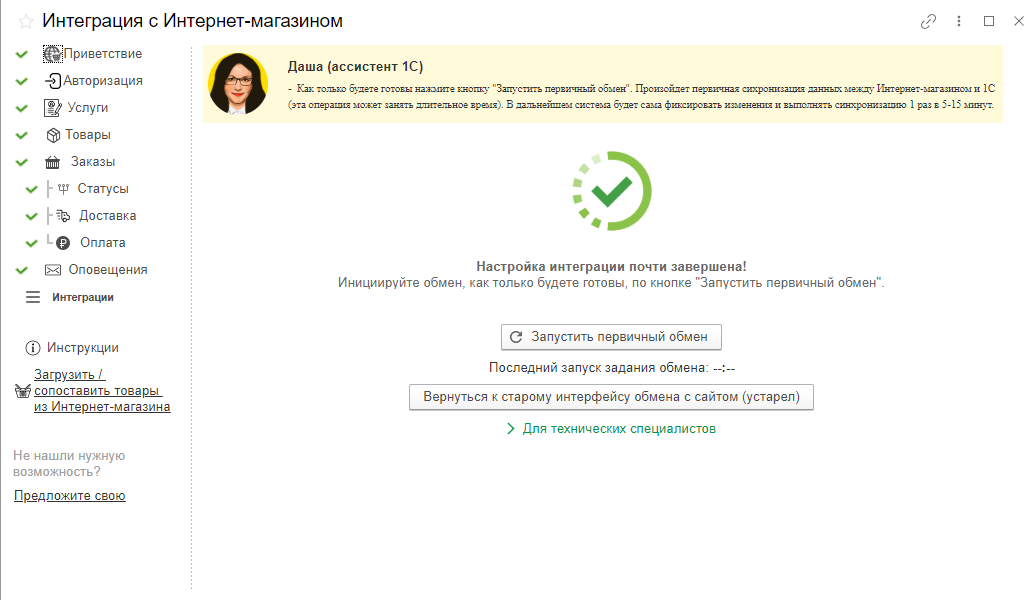
Task: Open the Приветствие step
Action: [102, 53]
